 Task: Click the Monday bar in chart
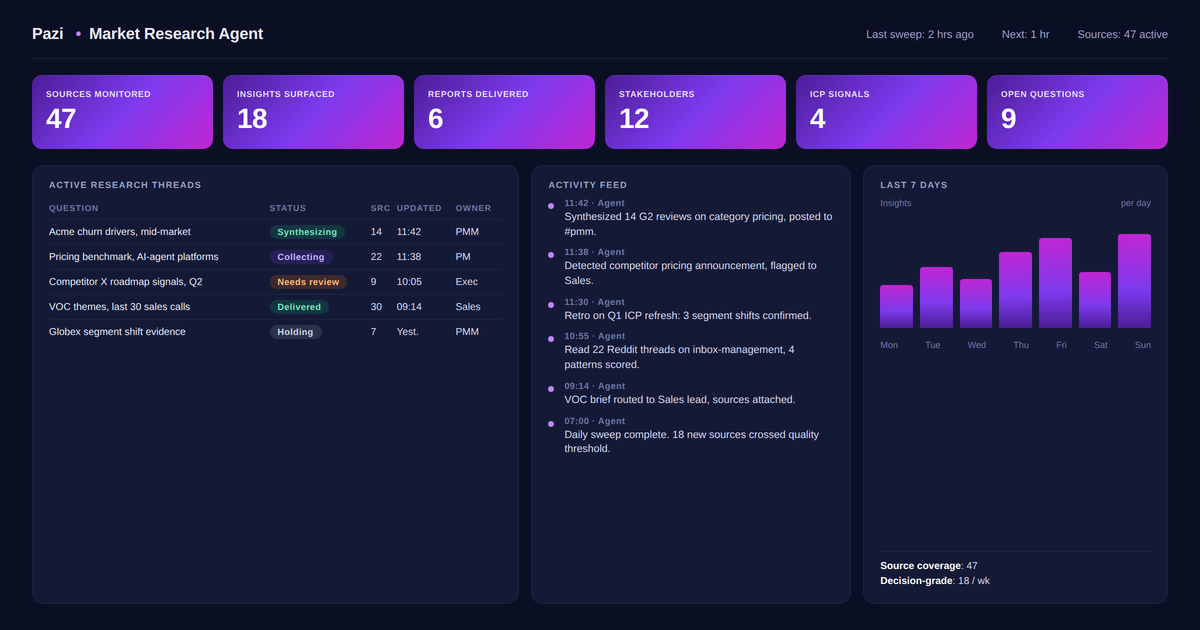click(x=896, y=306)
